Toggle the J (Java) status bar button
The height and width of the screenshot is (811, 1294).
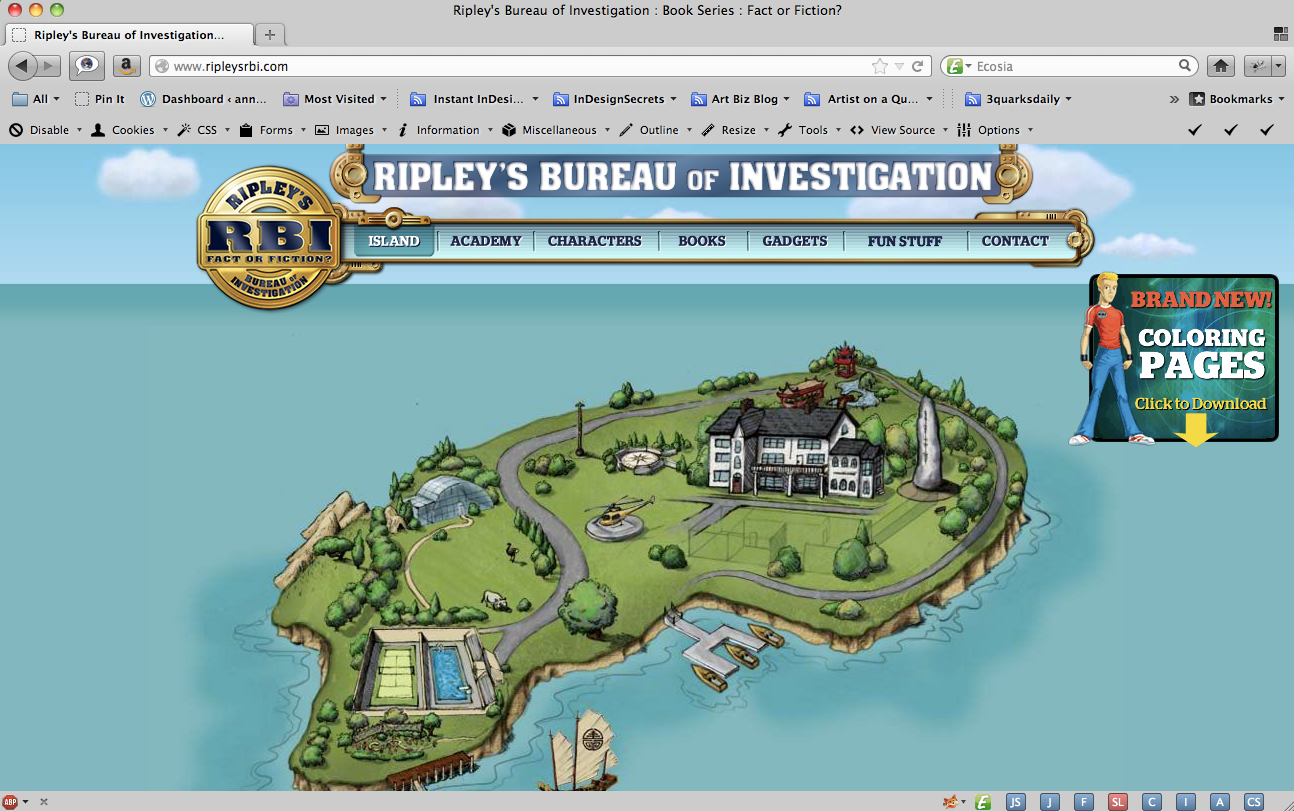coord(1050,802)
